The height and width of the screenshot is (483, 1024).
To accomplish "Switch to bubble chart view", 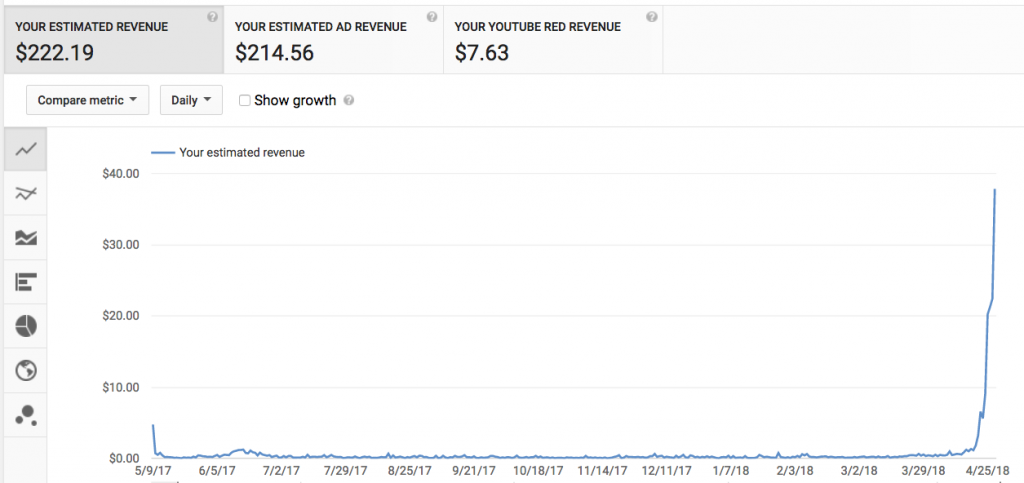I will 26,414.
